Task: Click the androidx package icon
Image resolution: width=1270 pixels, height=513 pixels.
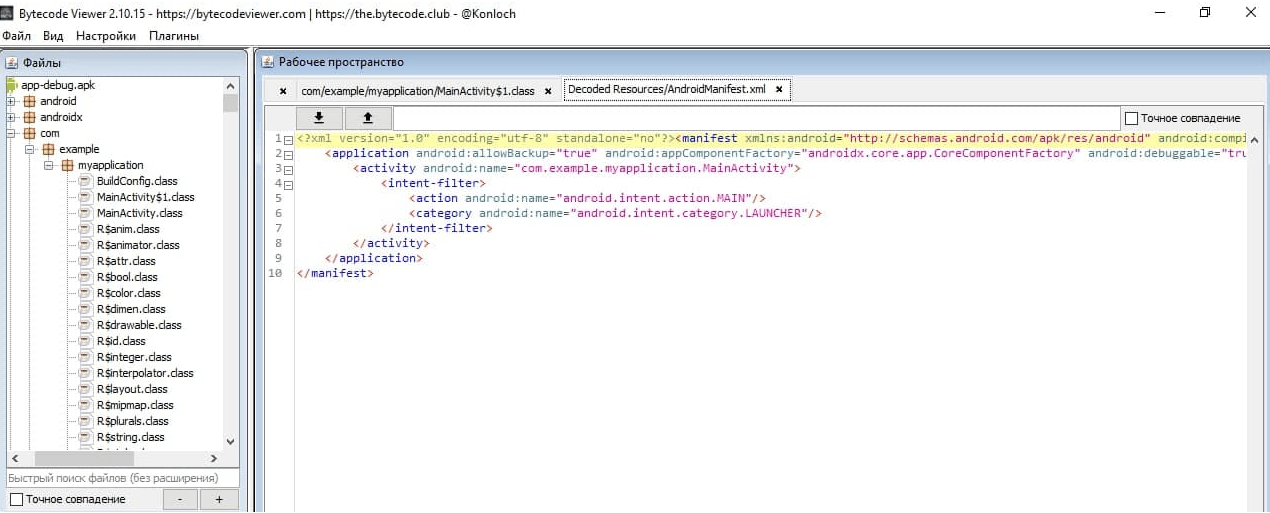Action: (29, 117)
